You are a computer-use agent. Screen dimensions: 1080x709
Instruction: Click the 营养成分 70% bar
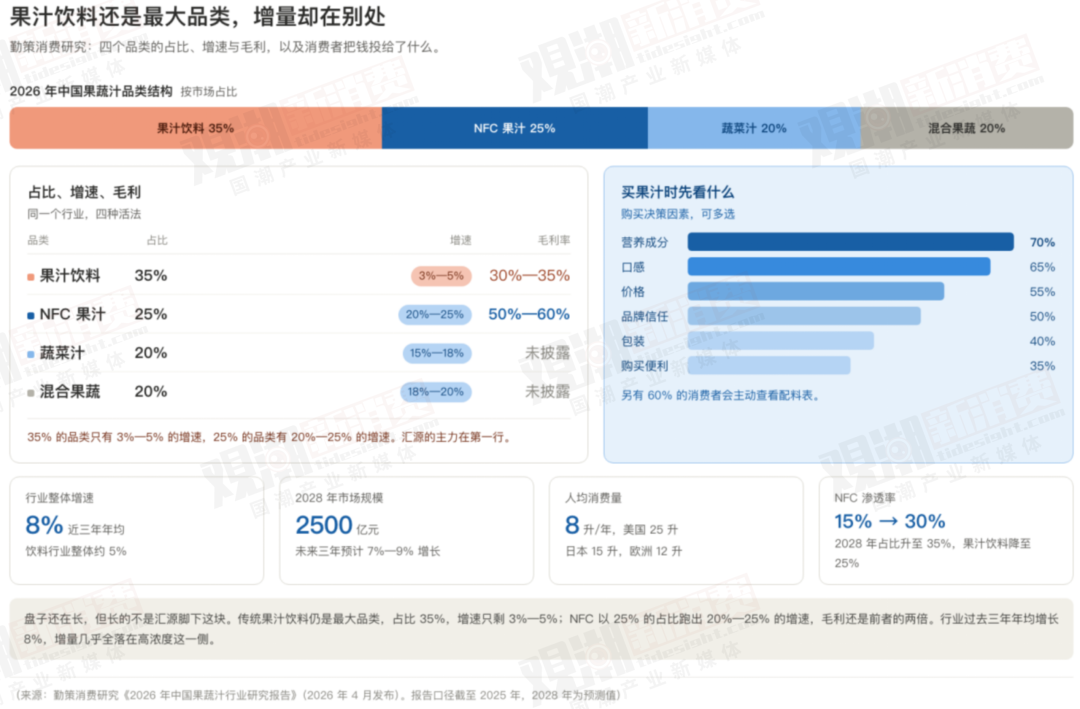coord(851,242)
